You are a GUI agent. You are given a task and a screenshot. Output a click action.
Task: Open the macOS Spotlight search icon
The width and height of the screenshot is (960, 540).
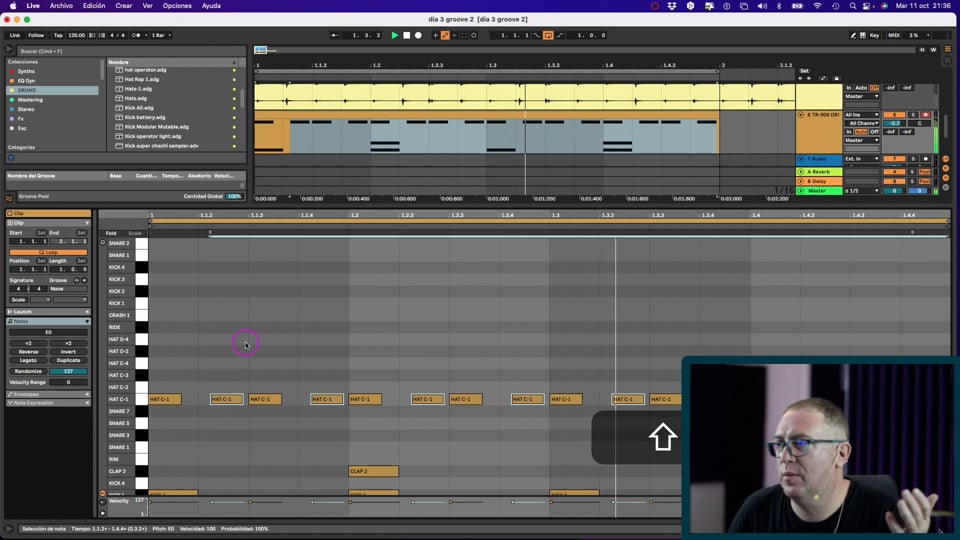point(853,6)
